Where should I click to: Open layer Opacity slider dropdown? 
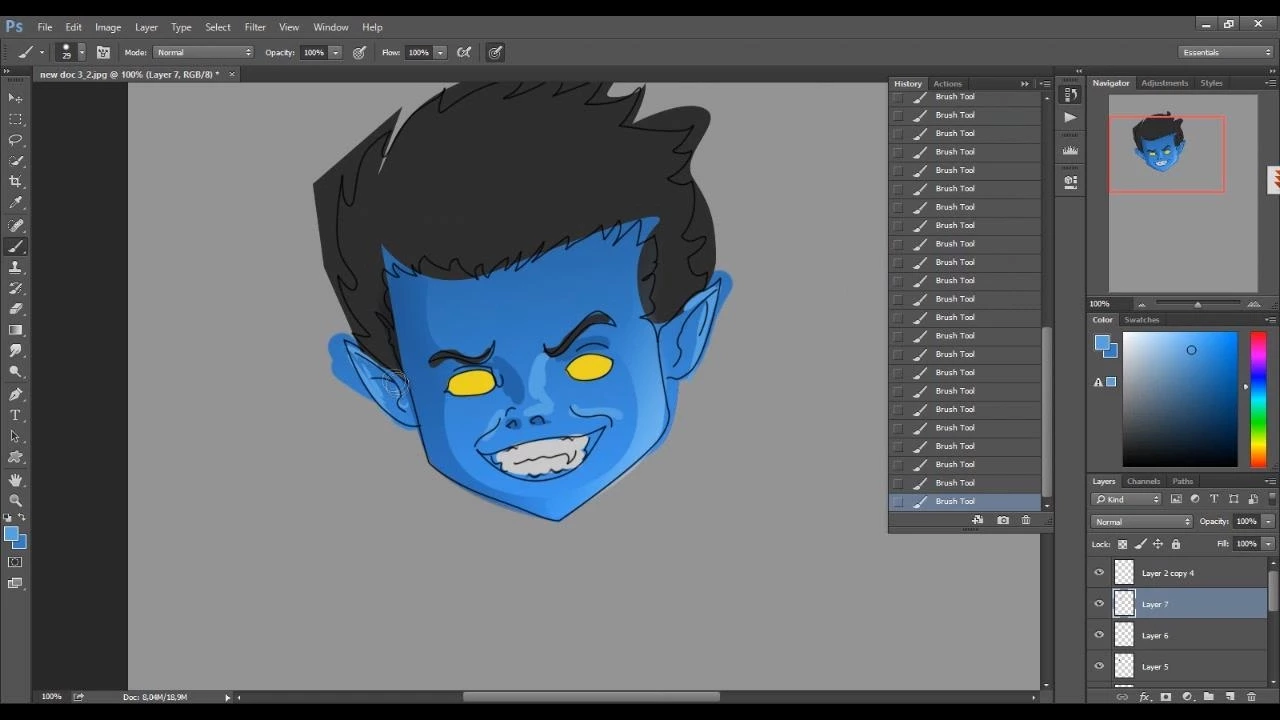pos(1269,521)
